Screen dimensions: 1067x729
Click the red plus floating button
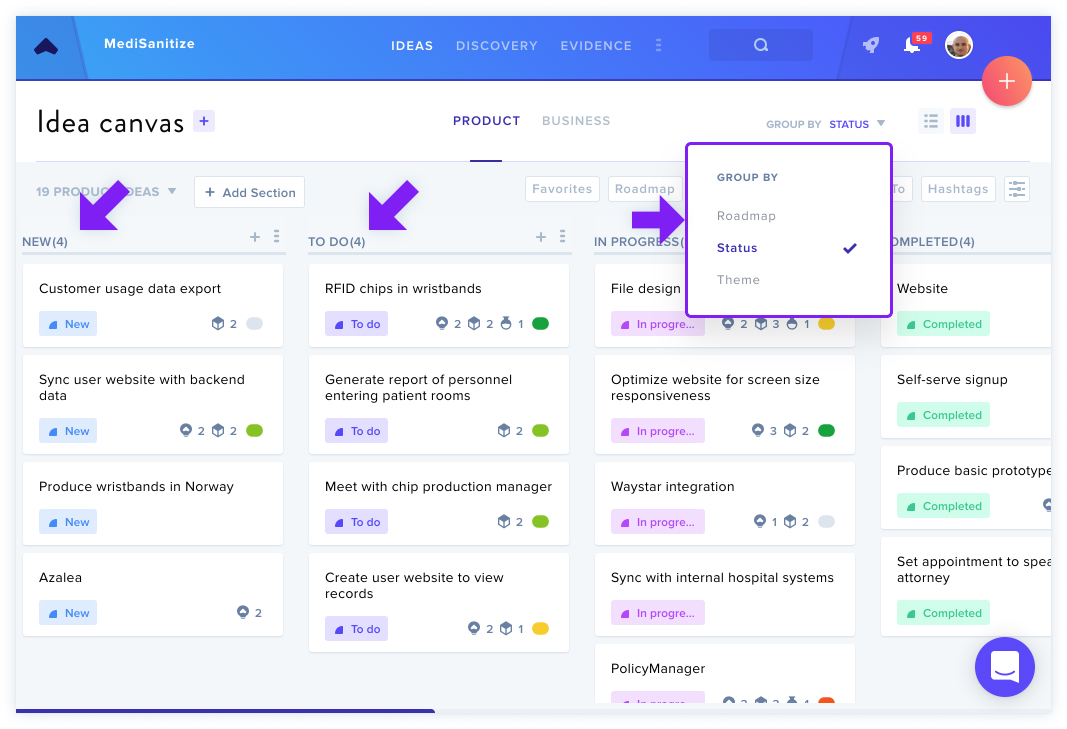pyautogui.click(x=1006, y=81)
